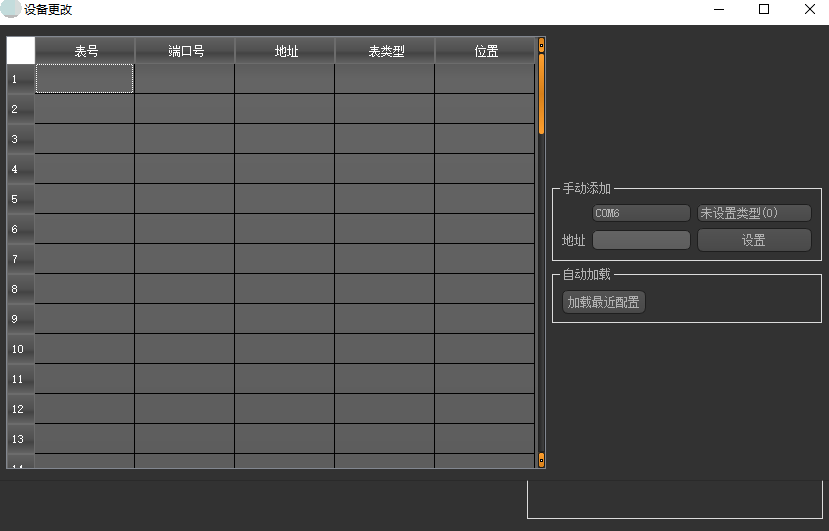This screenshot has width=829, height=531.
Task: Click the app icon in title bar
Action: [x=11, y=9]
